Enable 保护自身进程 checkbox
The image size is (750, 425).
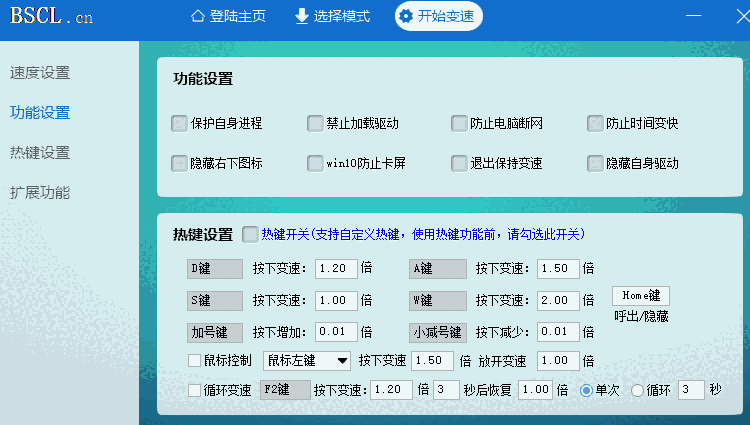coord(179,123)
